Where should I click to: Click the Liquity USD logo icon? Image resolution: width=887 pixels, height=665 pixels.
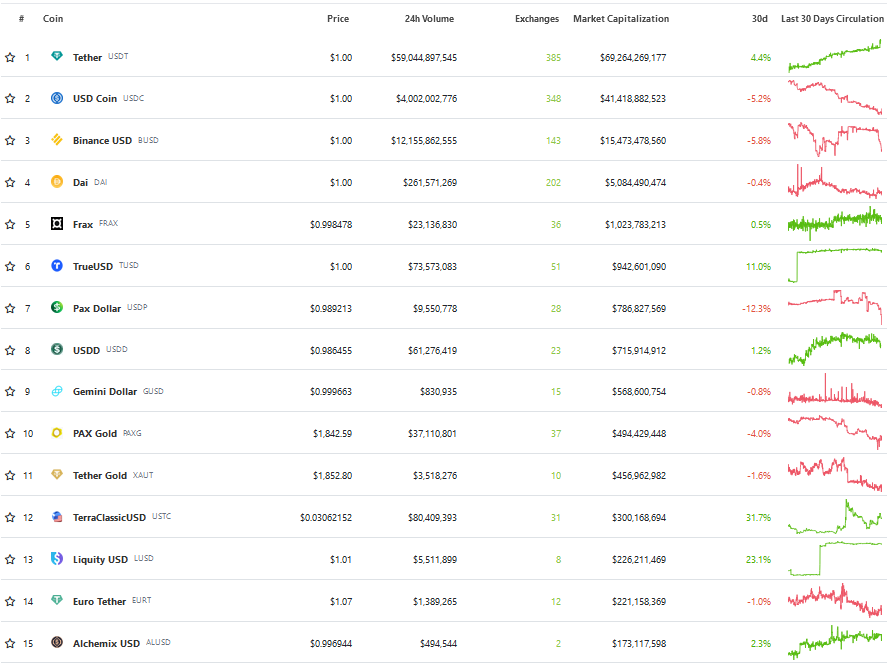tap(57, 559)
